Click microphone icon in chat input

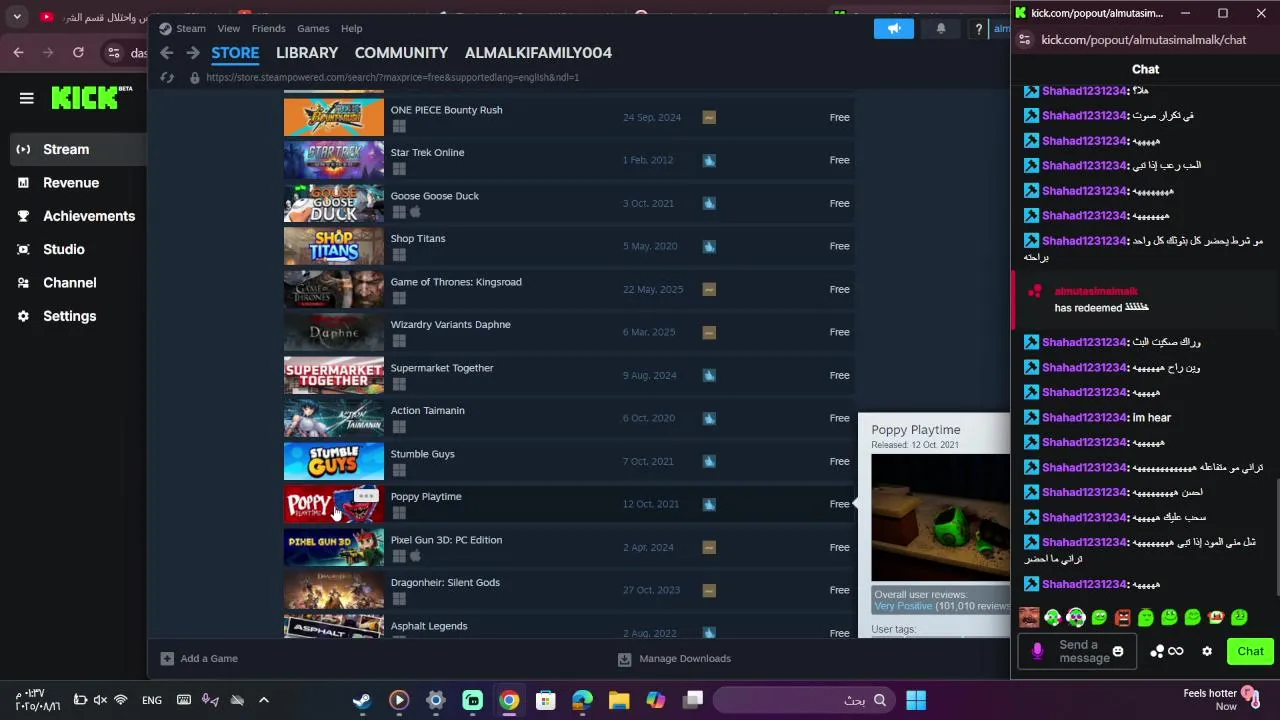(x=1037, y=652)
